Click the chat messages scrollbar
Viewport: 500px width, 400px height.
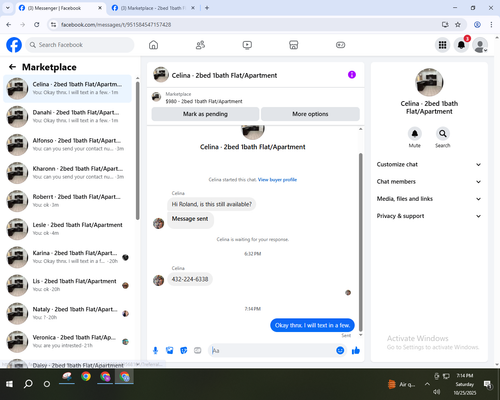click(x=360, y=242)
